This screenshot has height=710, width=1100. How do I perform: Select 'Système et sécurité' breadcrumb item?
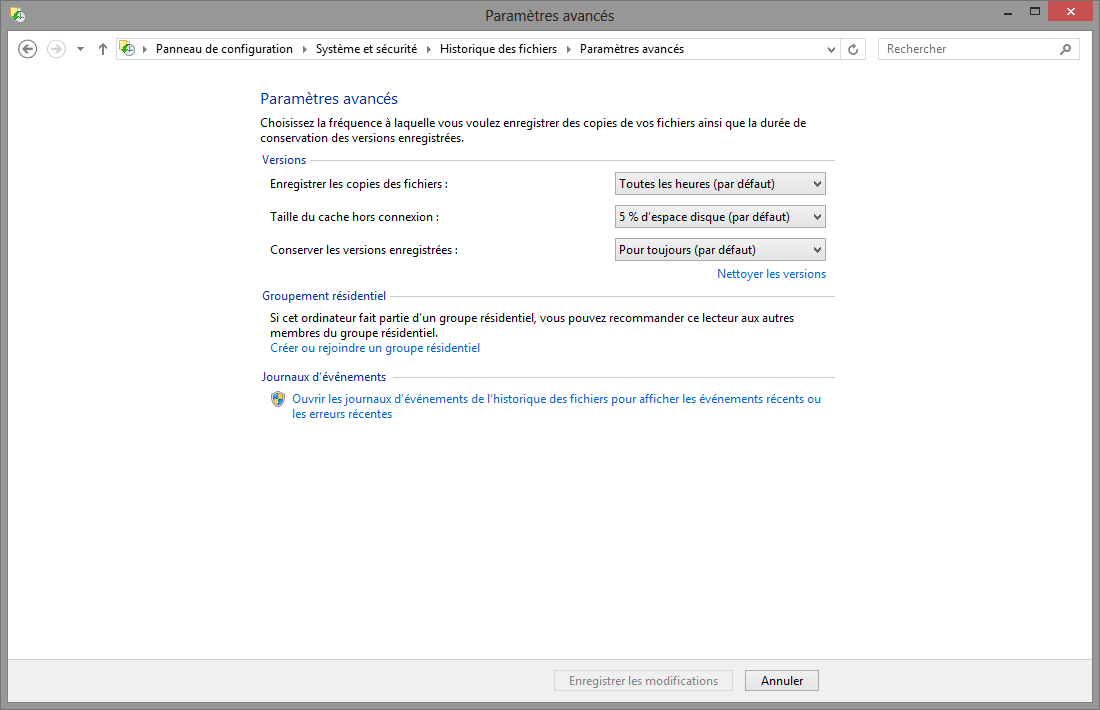coord(366,49)
